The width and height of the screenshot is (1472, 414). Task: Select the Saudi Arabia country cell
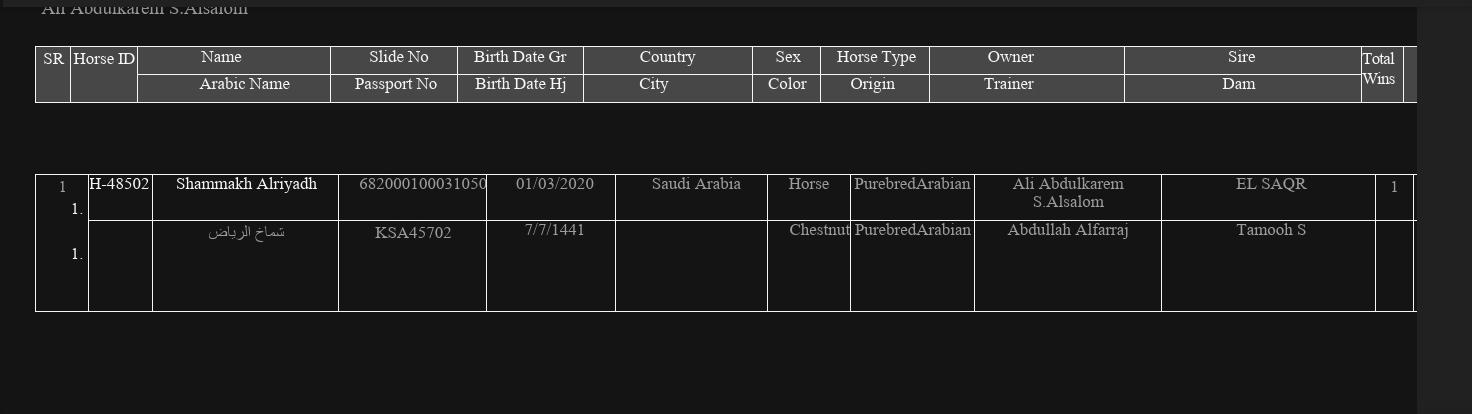[696, 184]
